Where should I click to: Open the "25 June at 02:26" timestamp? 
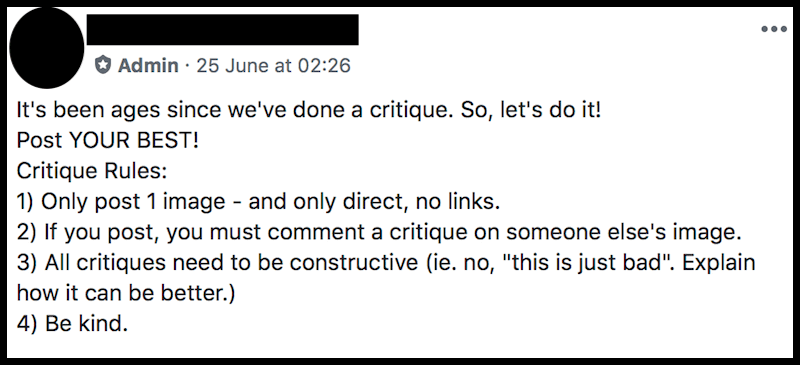[273, 65]
